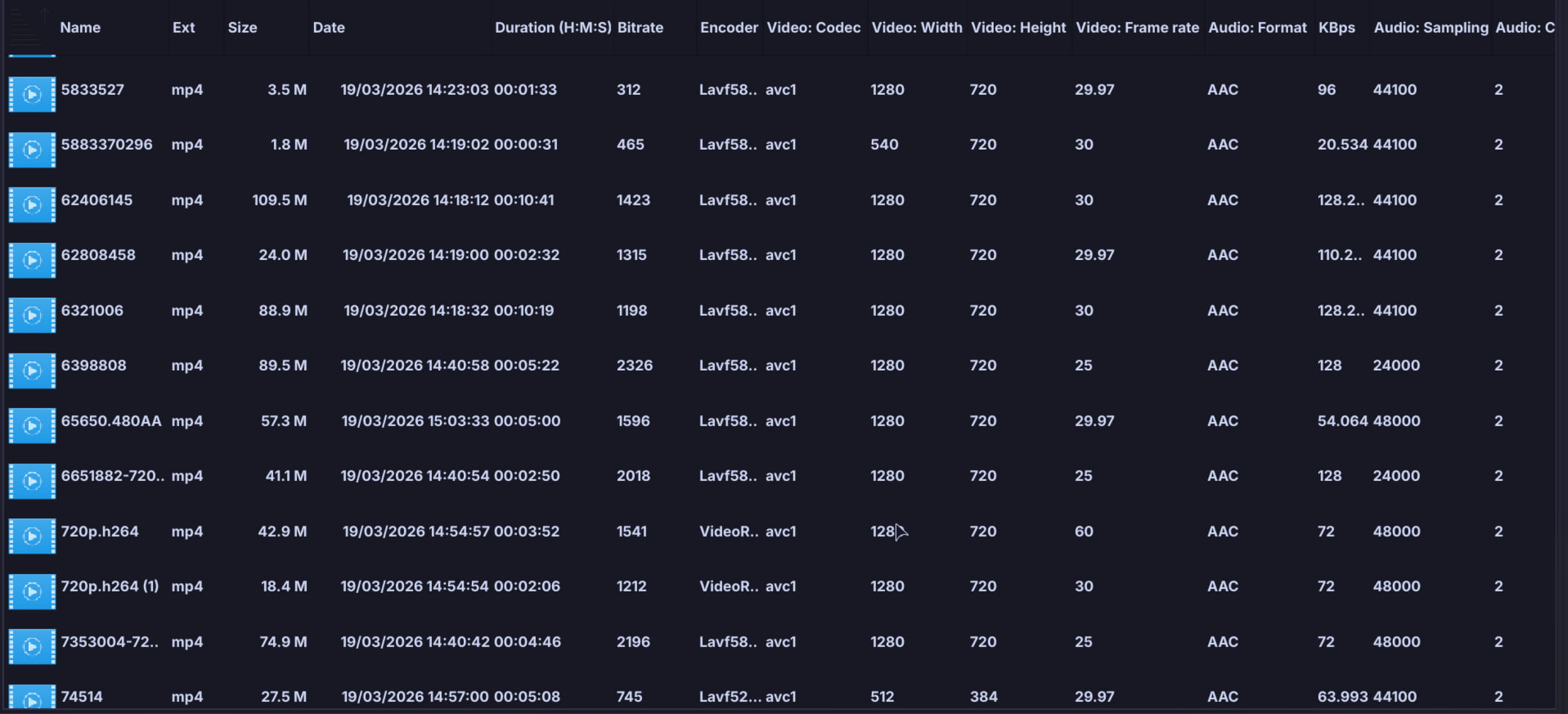Click the video icon for 6398808
The height and width of the screenshot is (714, 1568).
(32, 370)
